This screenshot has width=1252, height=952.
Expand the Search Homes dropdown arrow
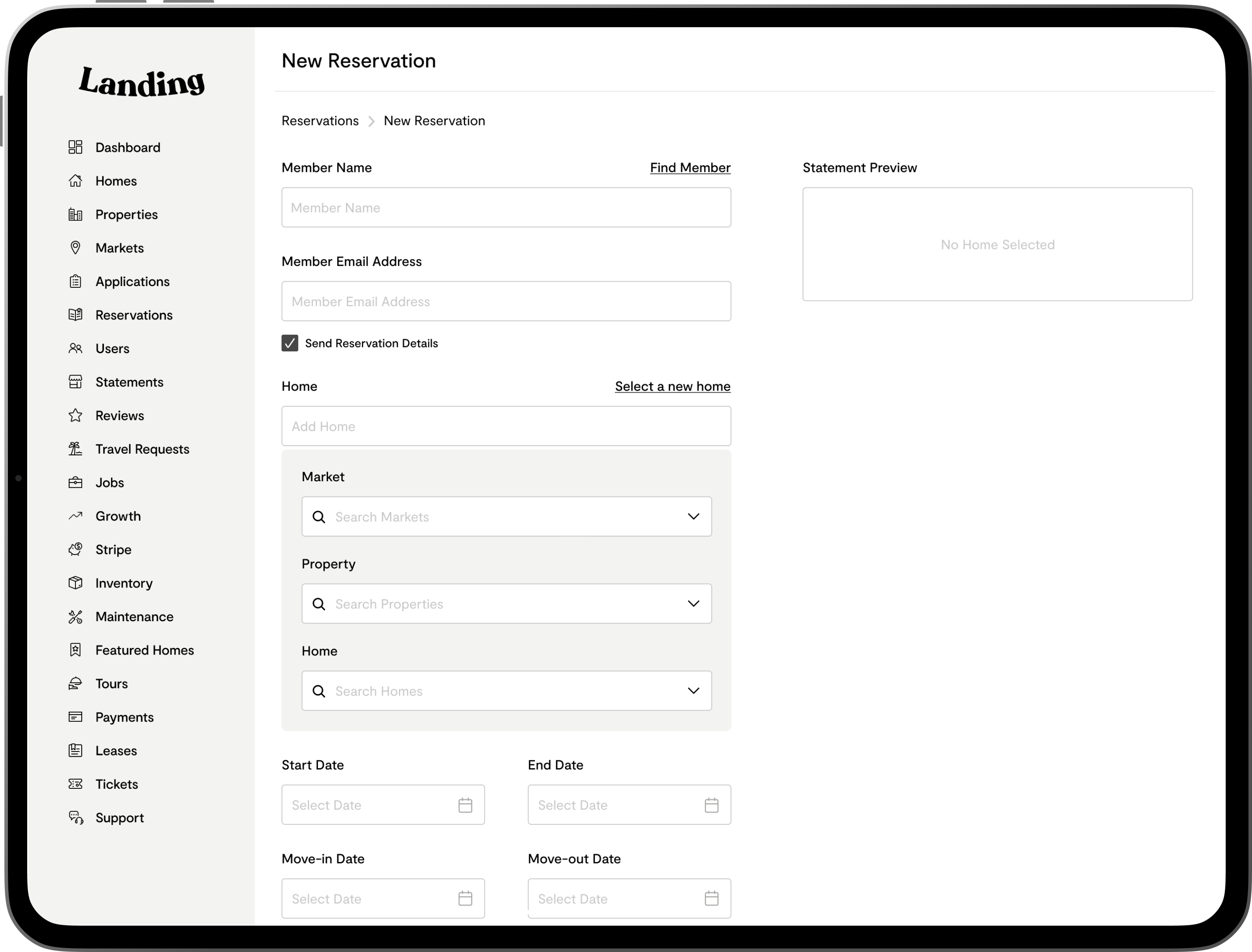coord(694,691)
